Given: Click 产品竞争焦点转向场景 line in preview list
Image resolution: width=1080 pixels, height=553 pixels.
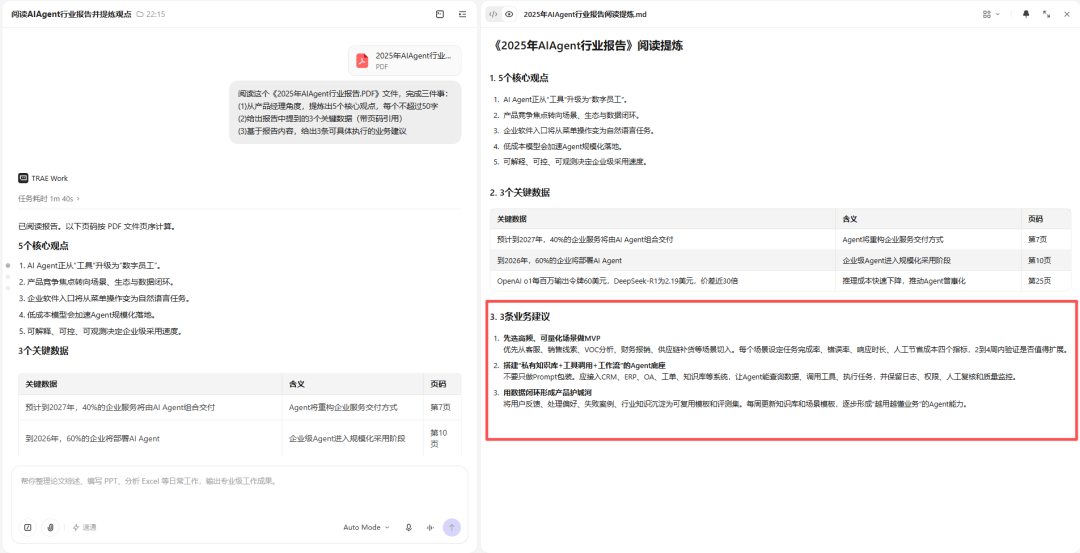Looking at the screenshot, I should [570, 115].
